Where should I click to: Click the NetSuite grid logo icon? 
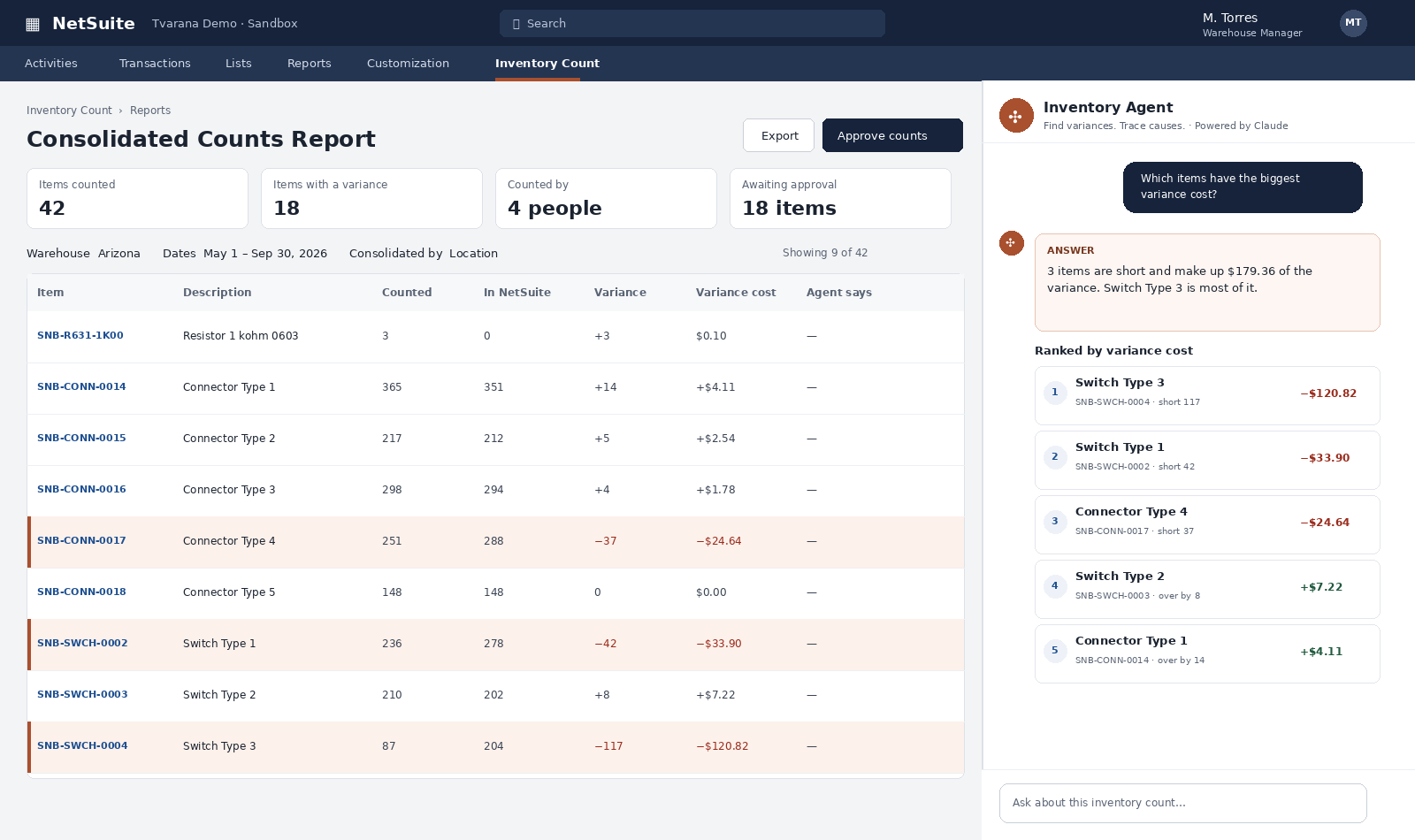[x=33, y=24]
